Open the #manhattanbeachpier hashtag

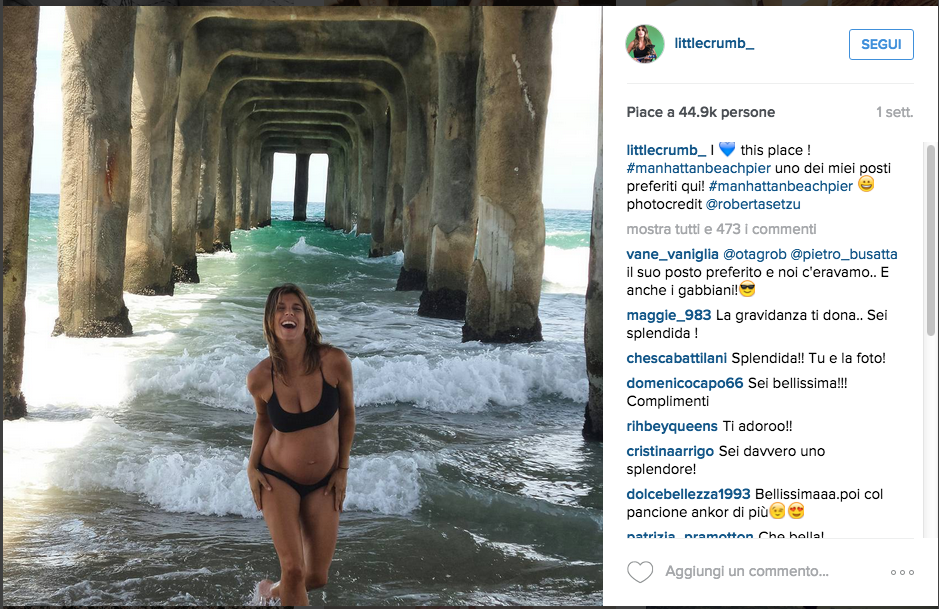[x=698, y=168]
